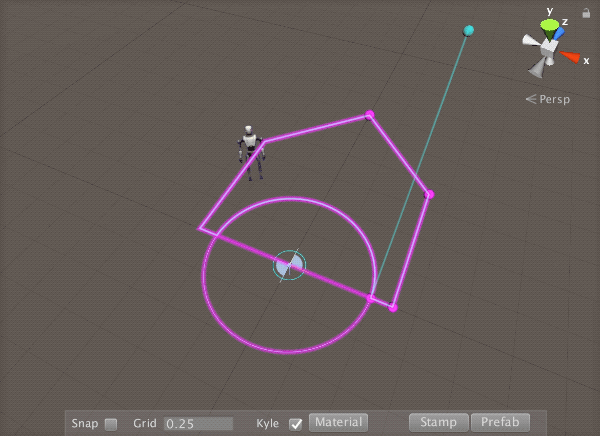This screenshot has height=436, width=600.
Task: Select the rightmost magenta polygon vertex
Action: pyautogui.click(x=429, y=194)
